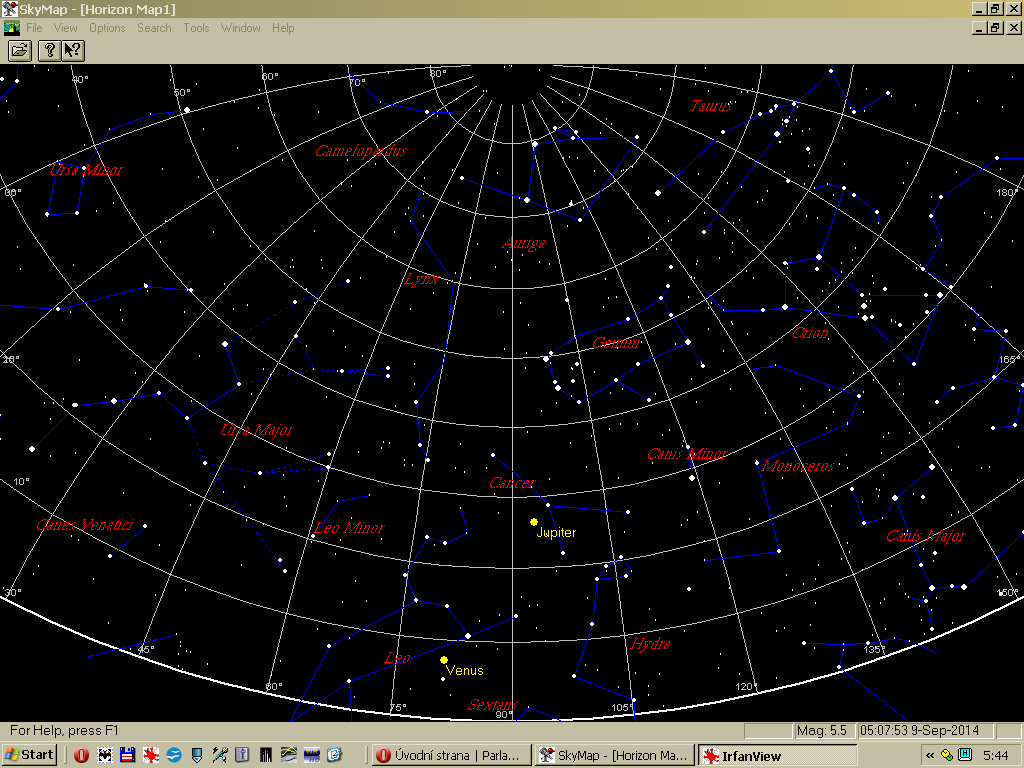Click the floppy disk quick launch icon
The image size is (1024, 768).
point(127,755)
